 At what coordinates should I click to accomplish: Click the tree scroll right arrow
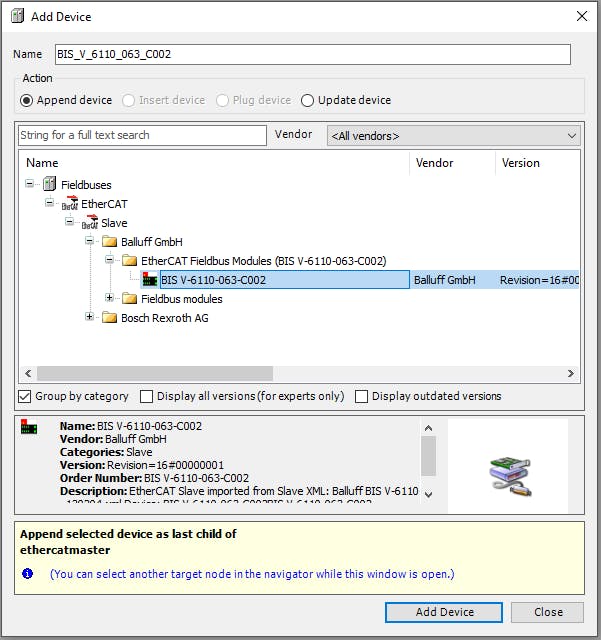point(570,373)
